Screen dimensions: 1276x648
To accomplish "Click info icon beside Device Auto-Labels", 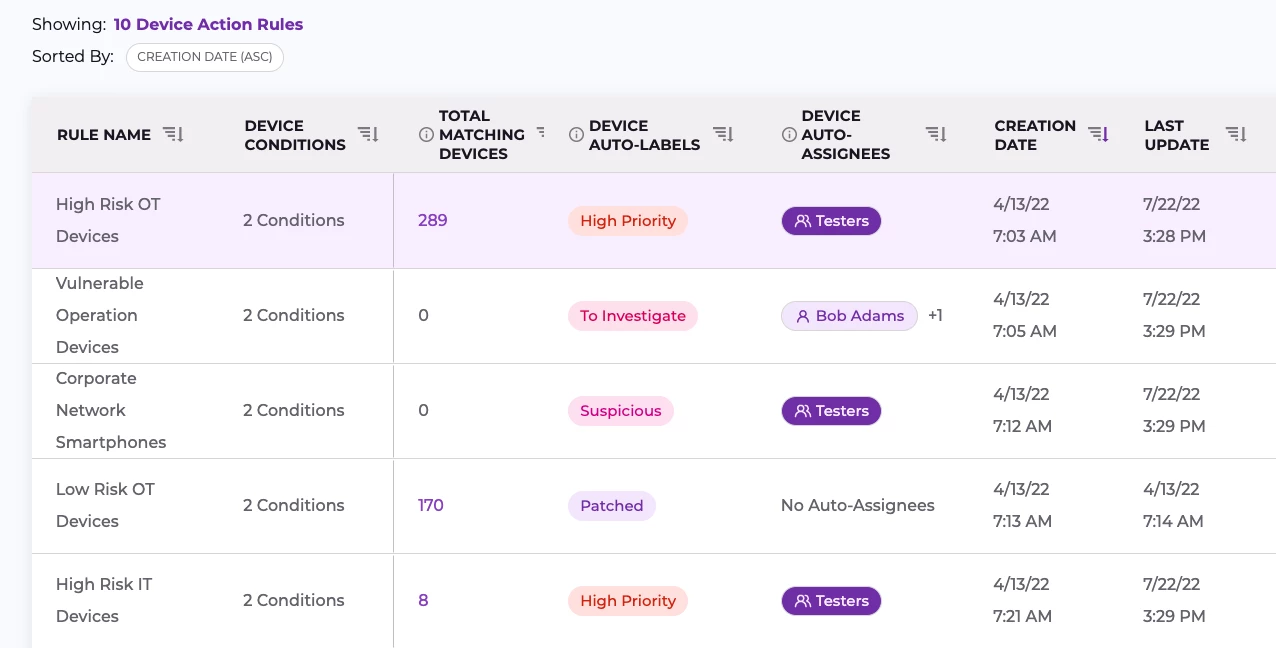I will pos(576,134).
